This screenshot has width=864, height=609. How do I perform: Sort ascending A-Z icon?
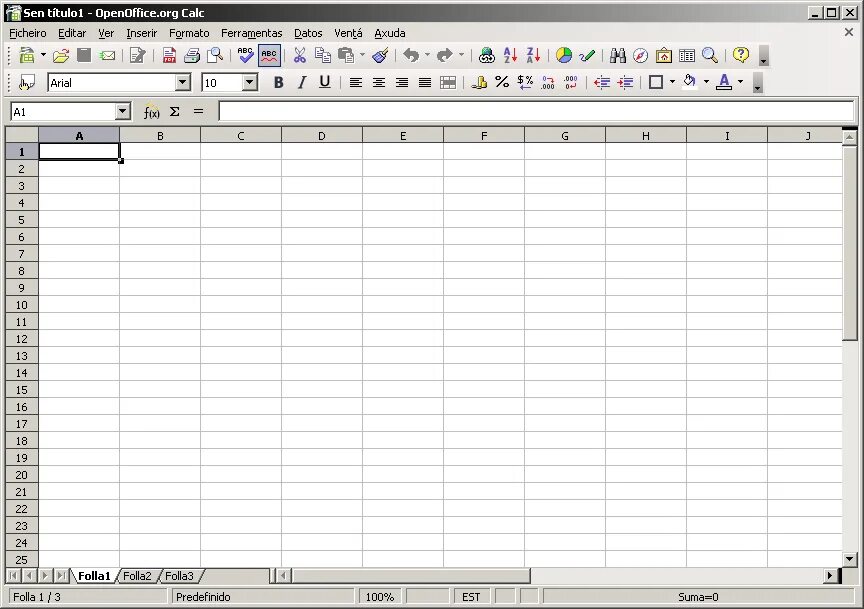510,55
